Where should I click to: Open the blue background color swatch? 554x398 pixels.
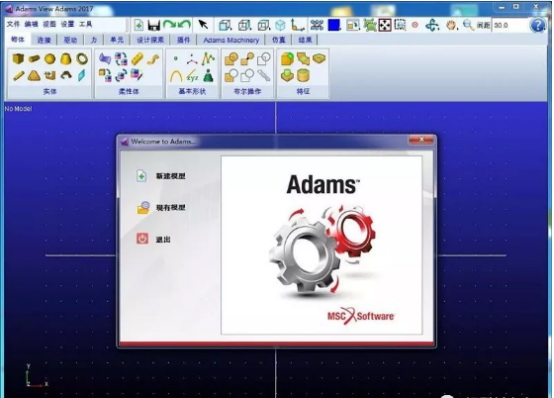(x=334, y=25)
